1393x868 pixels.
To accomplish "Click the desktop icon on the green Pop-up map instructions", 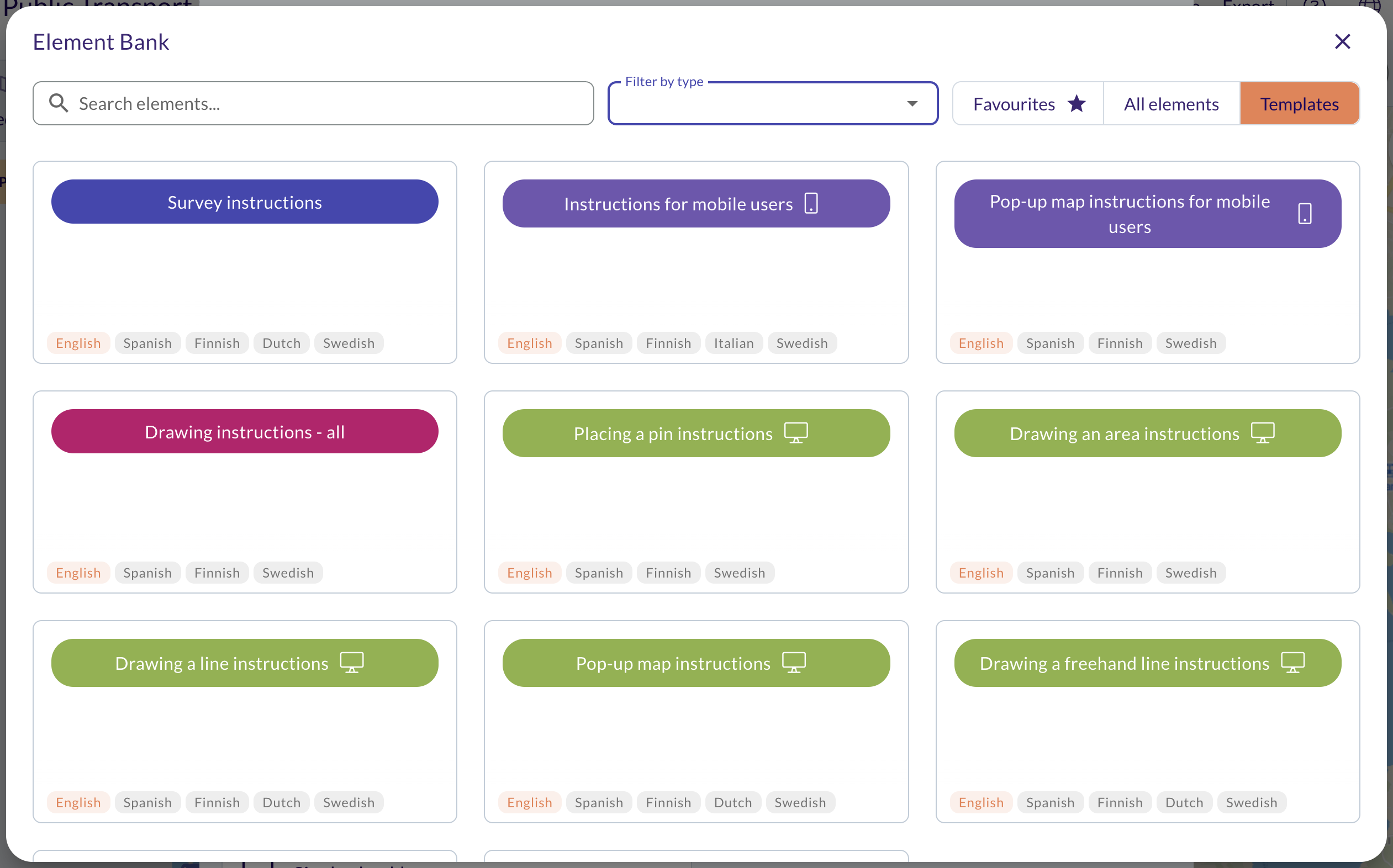I will (x=794, y=663).
